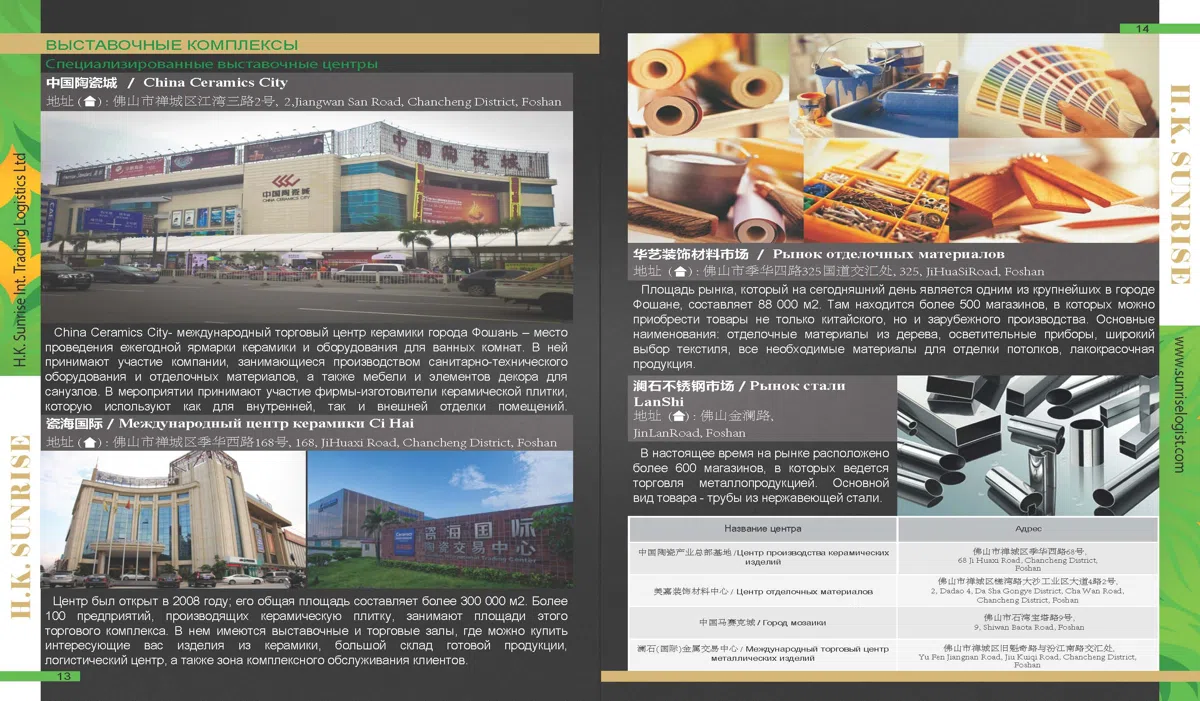Click the house icon above JinLanRoad, Foshan
1200x701 pixels.
[680, 416]
